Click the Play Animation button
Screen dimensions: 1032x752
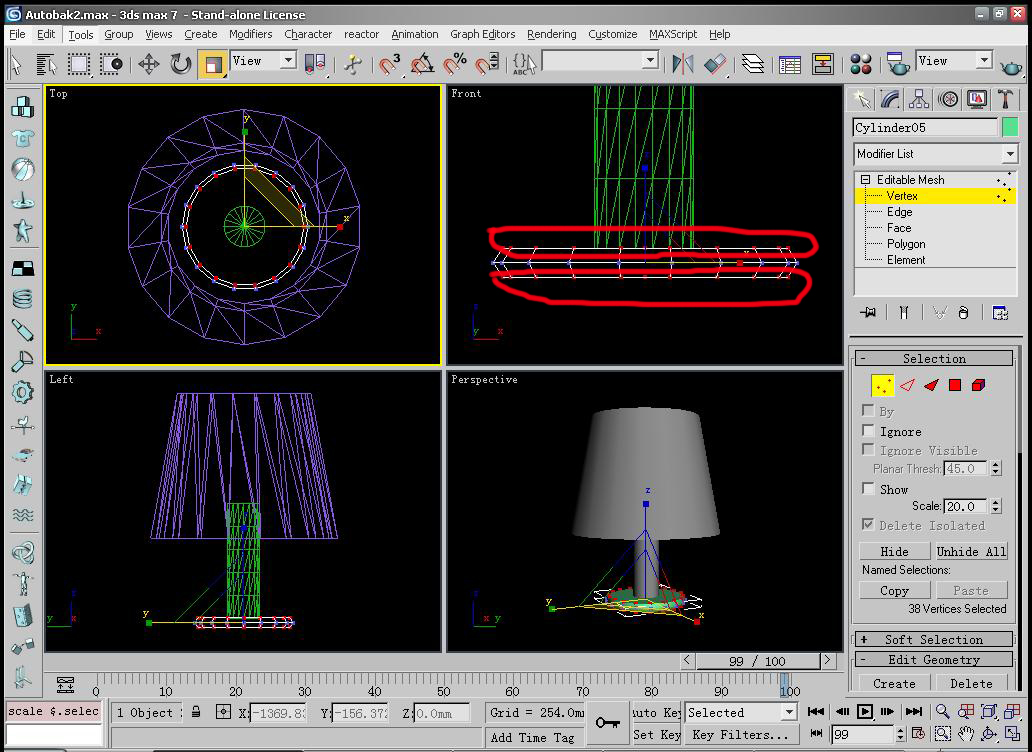coord(865,711)
